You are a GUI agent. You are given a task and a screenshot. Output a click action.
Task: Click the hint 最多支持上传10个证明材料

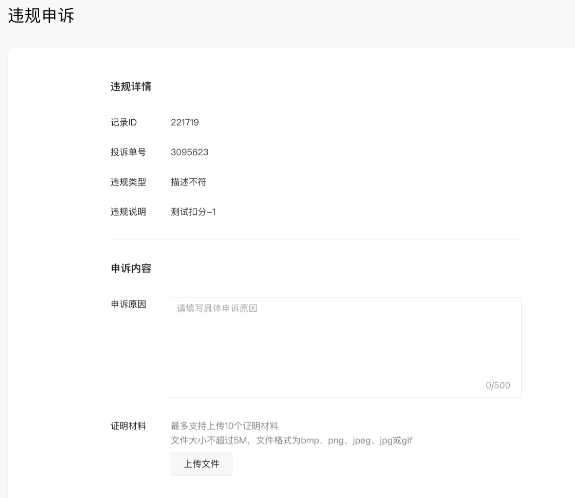coord(224,426)
